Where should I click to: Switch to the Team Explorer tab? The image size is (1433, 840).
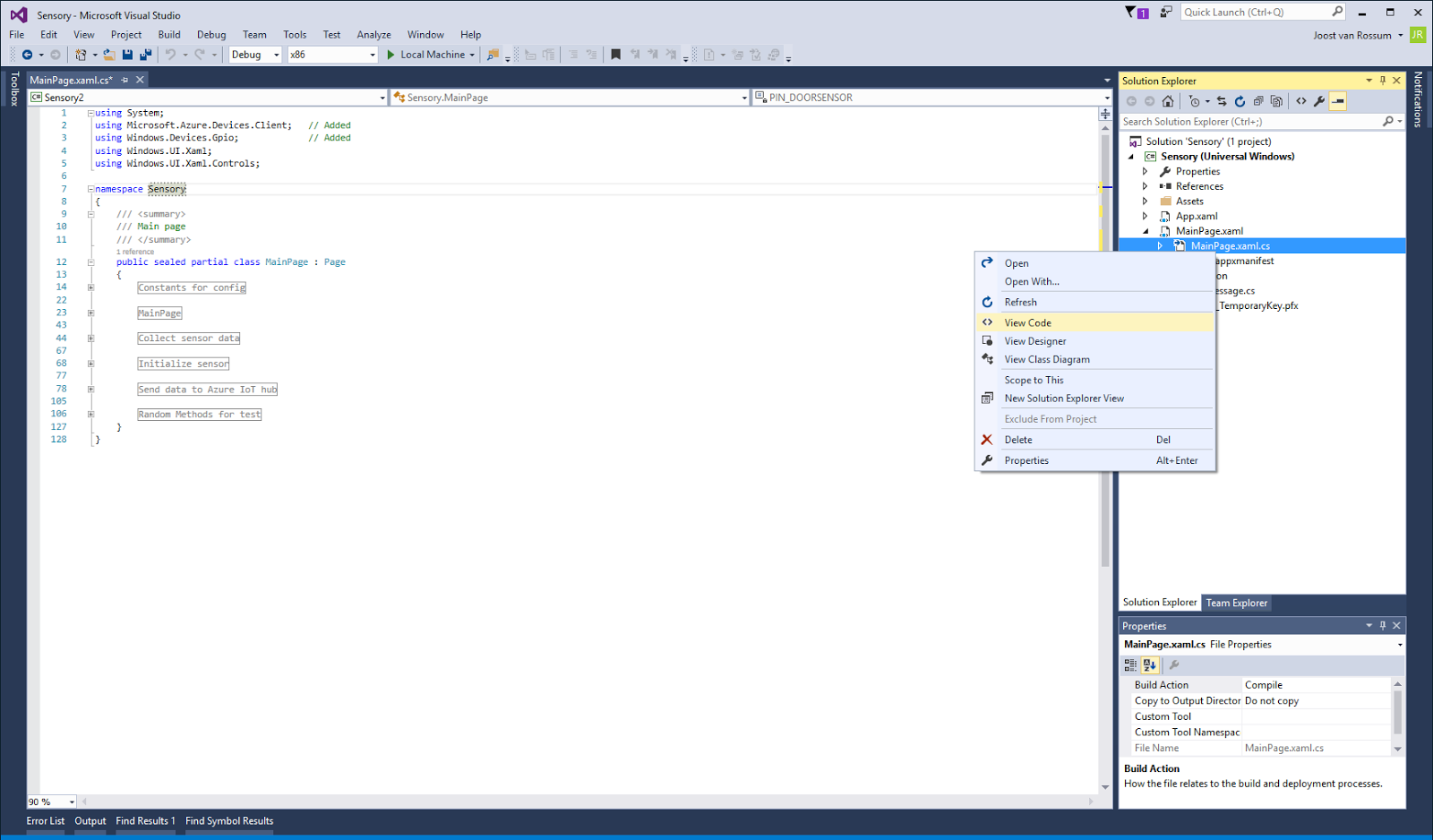(x=1236, y=603)
